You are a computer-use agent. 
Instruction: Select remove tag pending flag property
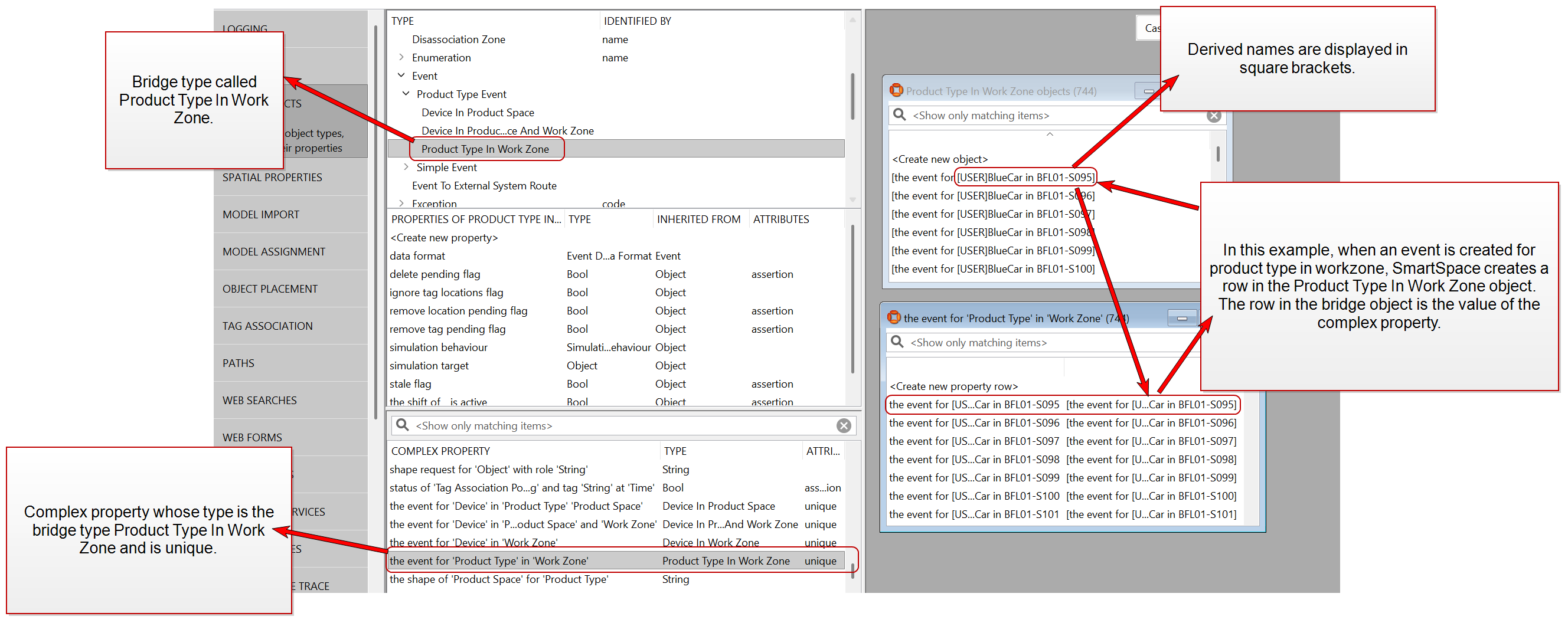pyautogui.click(x=616, y=329)
